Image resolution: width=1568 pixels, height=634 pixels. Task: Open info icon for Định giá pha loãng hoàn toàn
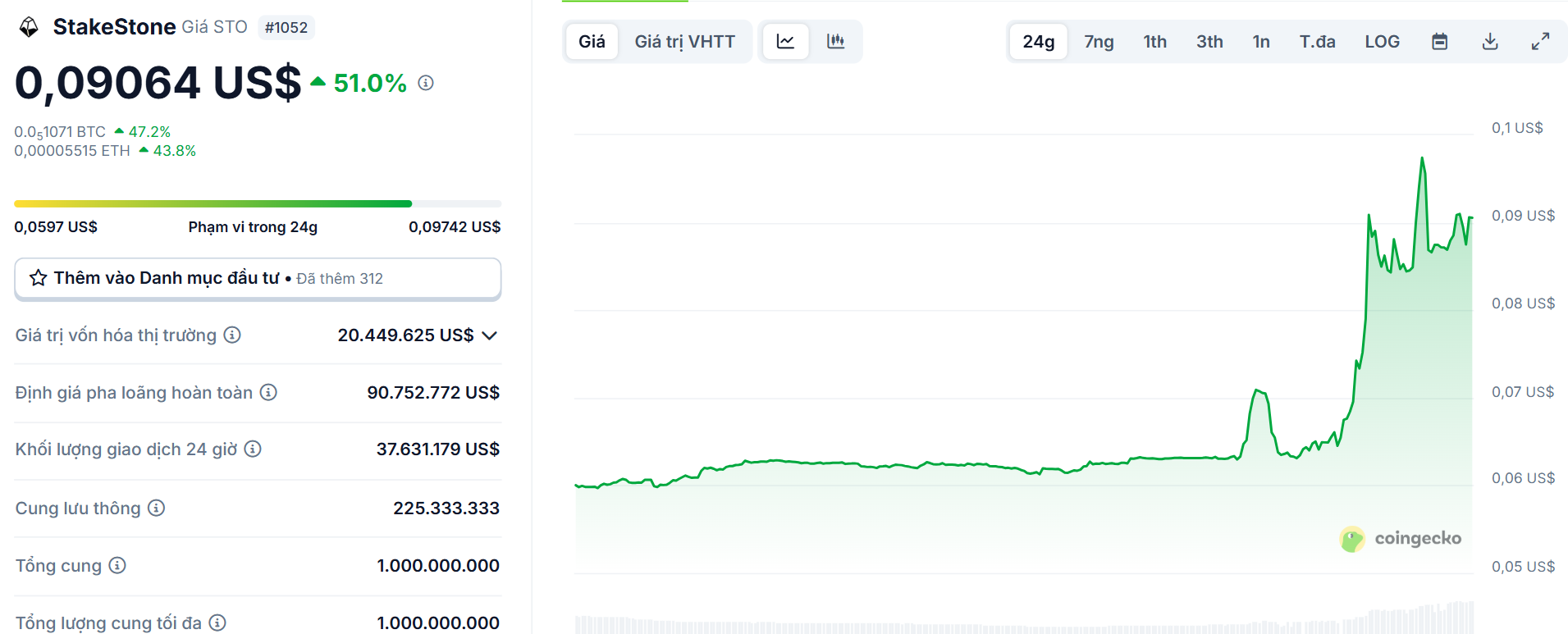point(268,392)
